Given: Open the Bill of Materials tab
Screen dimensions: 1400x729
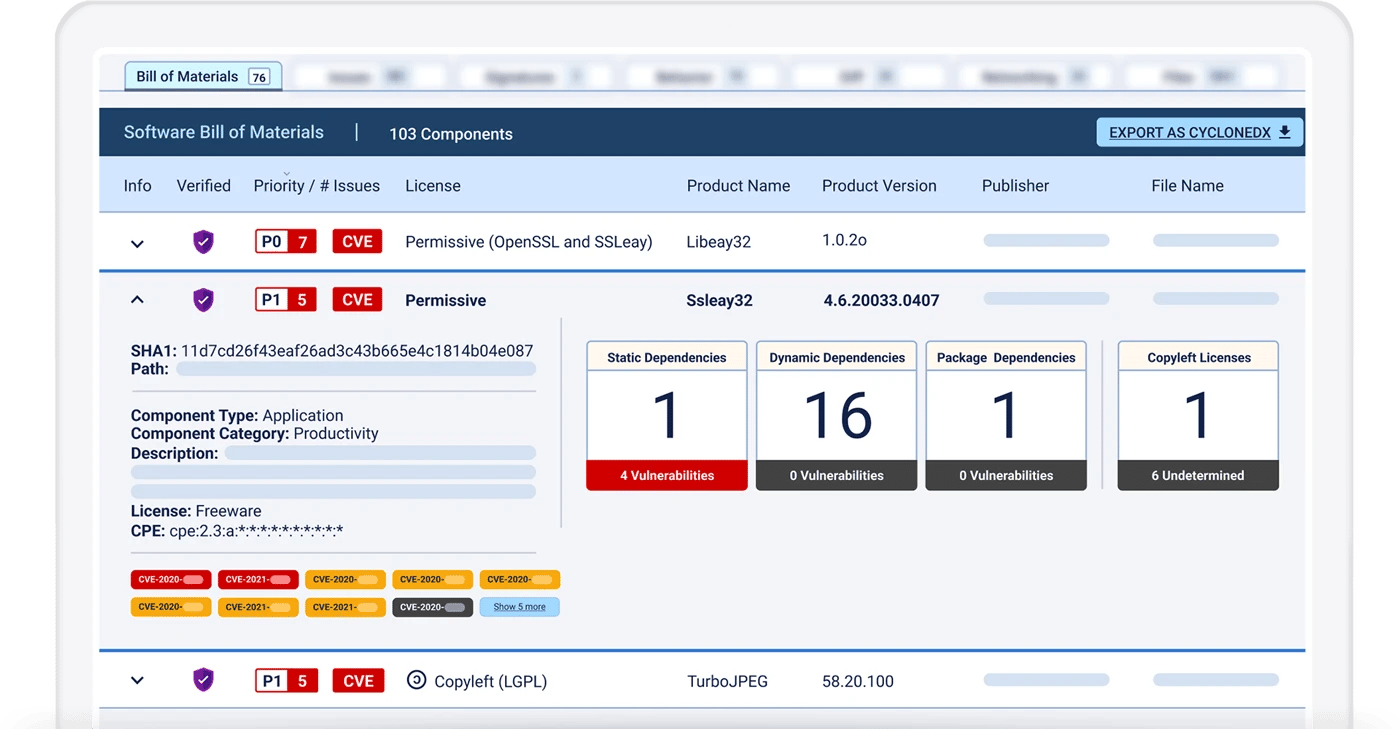Looking at the screenshot, I should tap(203, 77).
